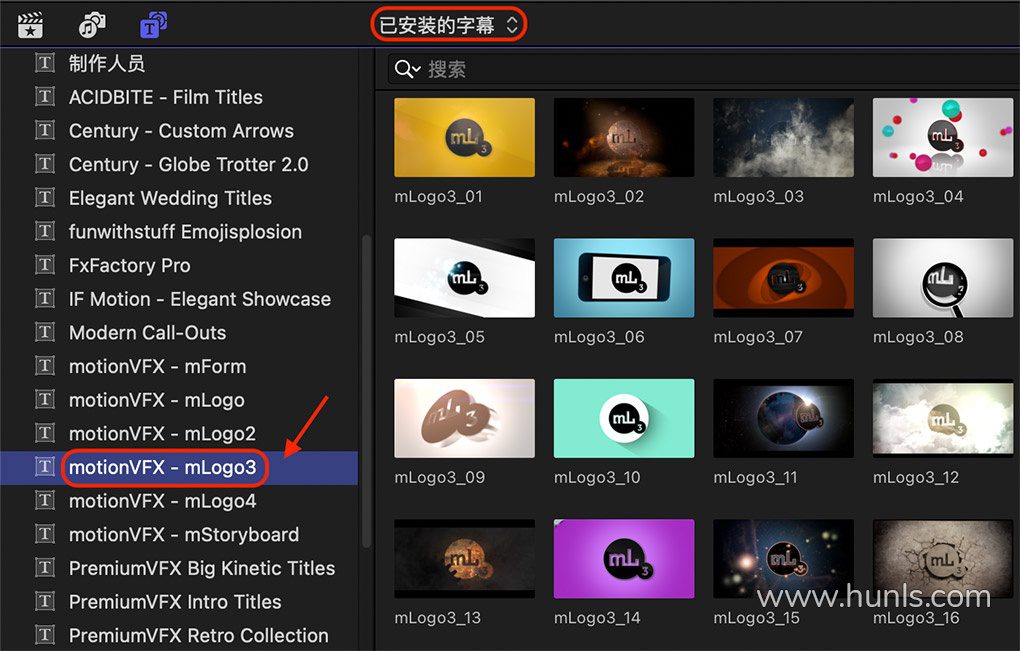
Task: Select the mLogo3_01 yellow thumbnail
Action: point(464,137)
